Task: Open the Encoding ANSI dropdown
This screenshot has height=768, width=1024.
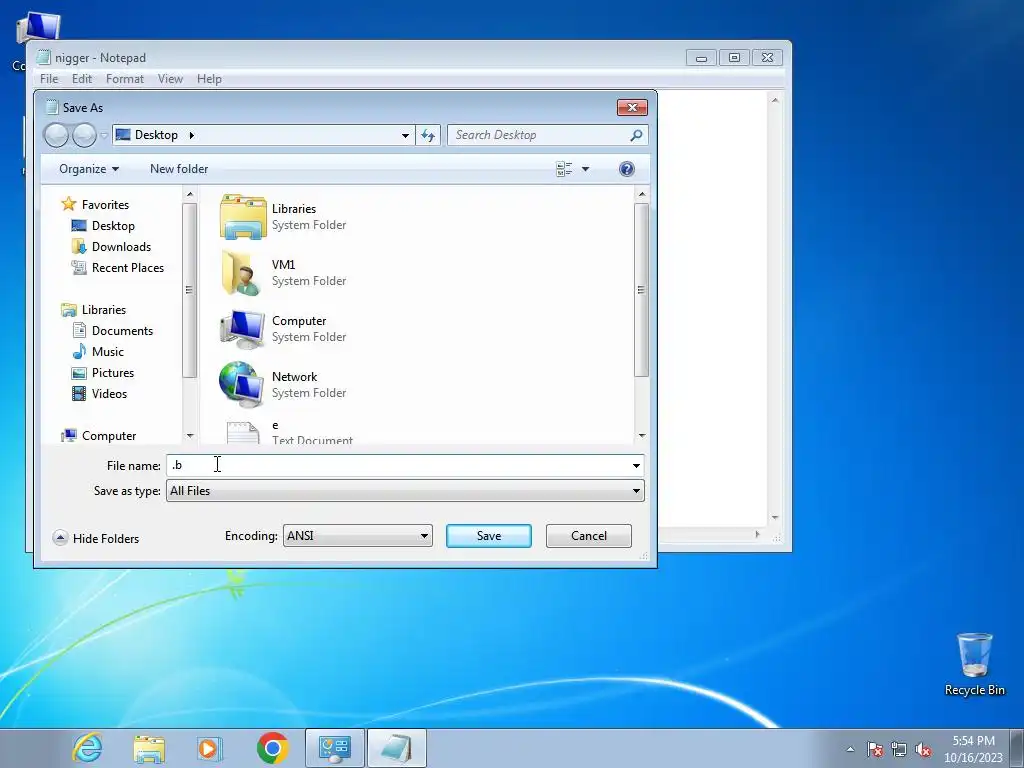Action: click(x=358, y=536)
